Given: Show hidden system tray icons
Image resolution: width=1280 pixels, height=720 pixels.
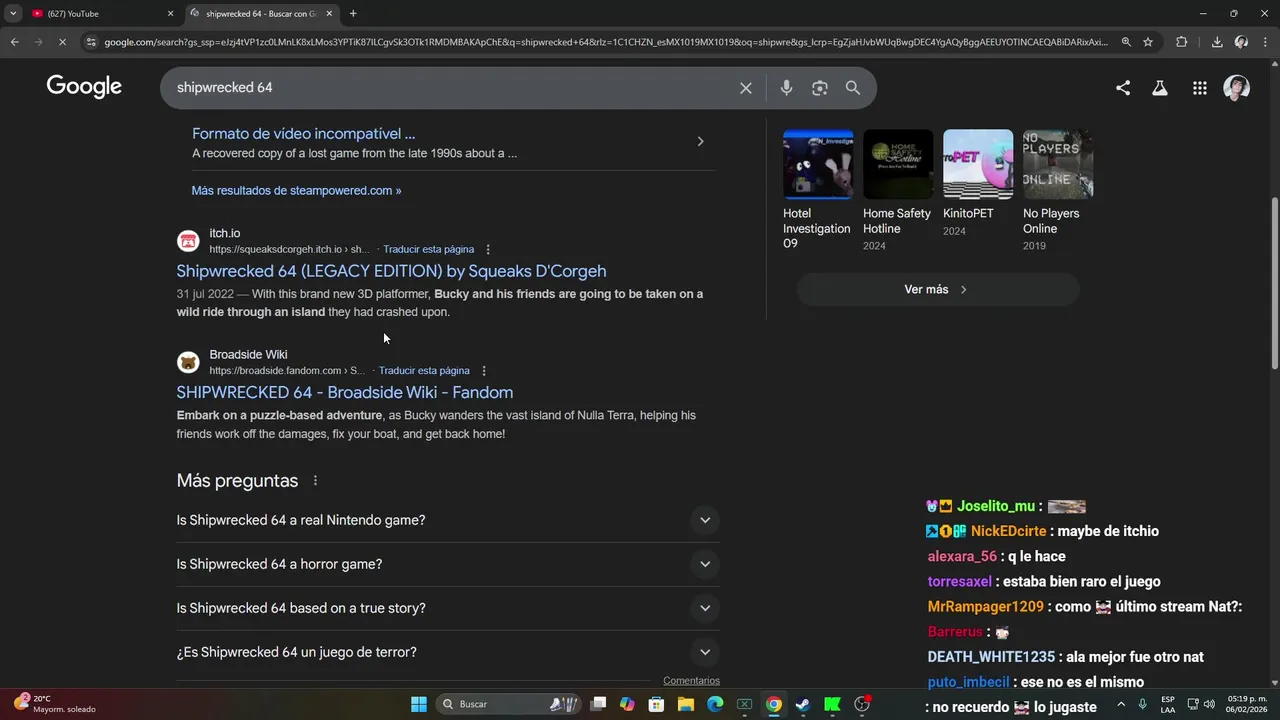Looking at the screenshot, I should click(x=1120, y=704).
